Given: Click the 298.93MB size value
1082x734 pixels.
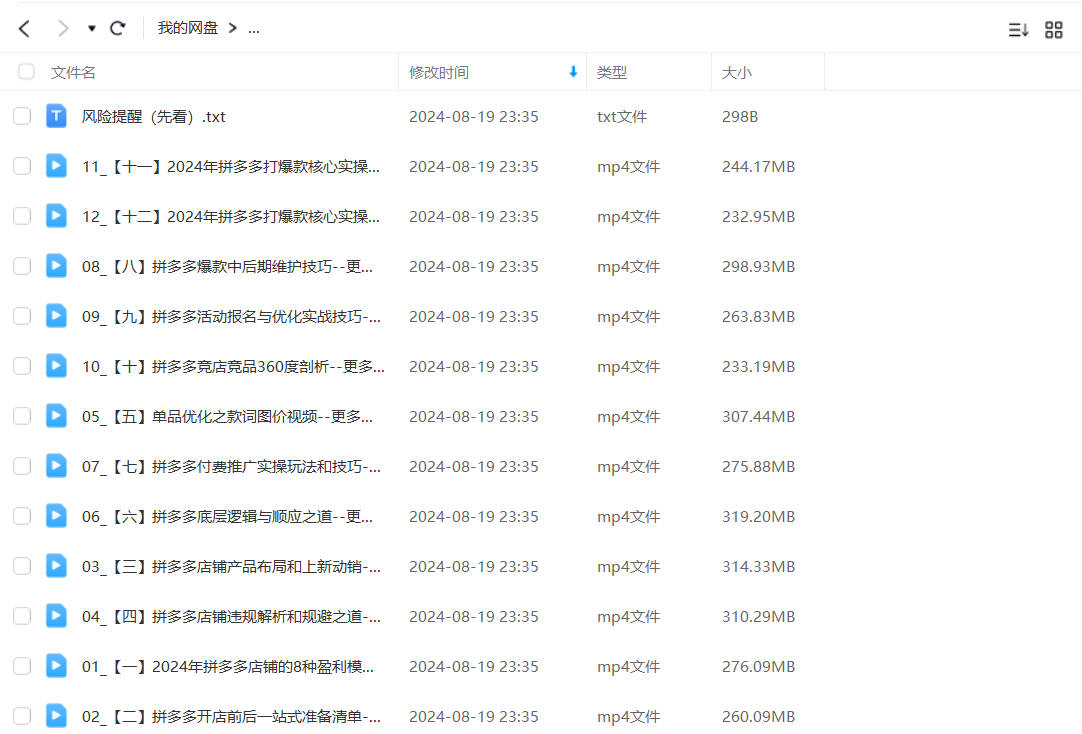Looking at the screenshot, I should [x=758, y=266].
